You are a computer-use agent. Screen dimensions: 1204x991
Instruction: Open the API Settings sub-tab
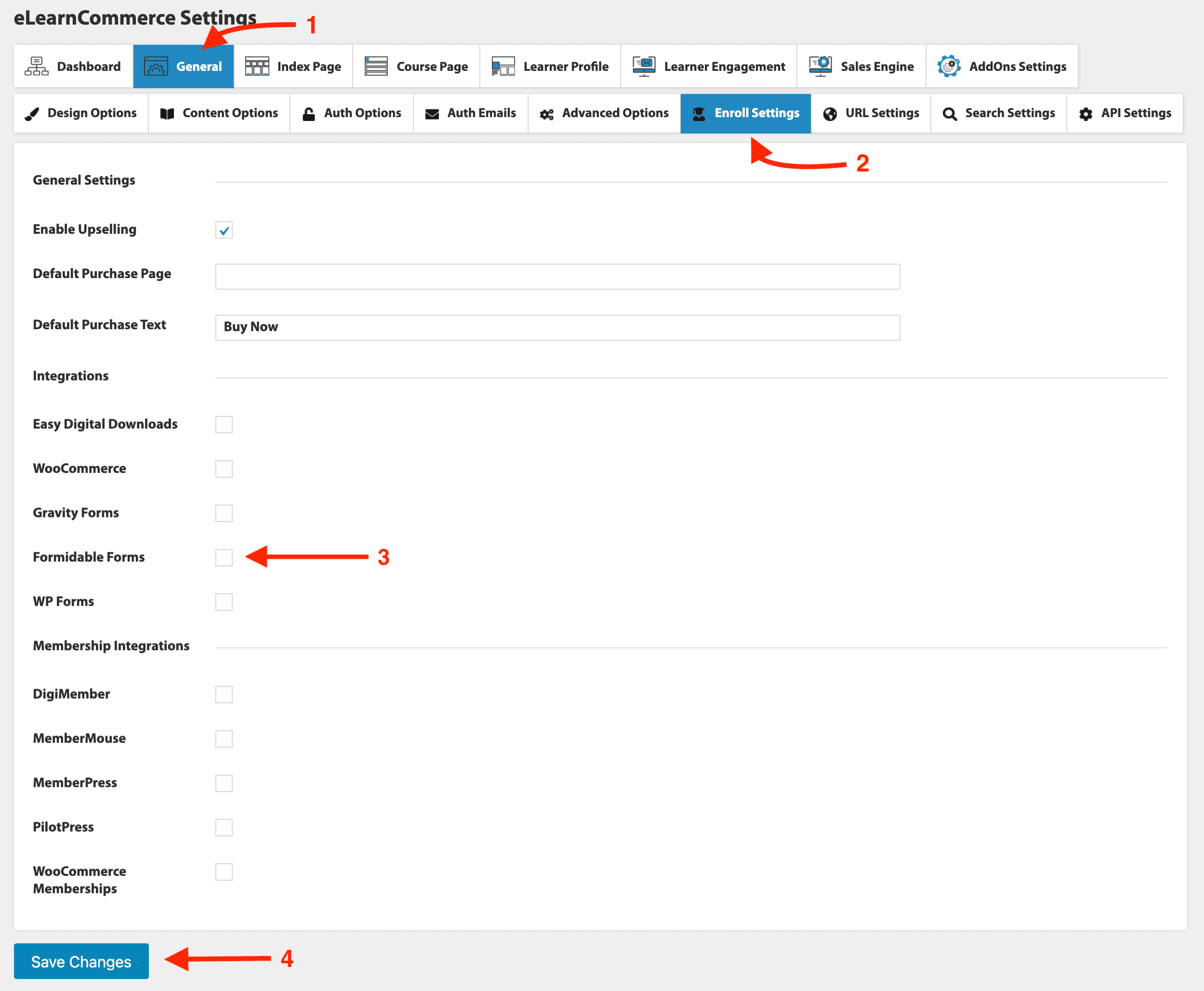click(x=1125, y=114)
